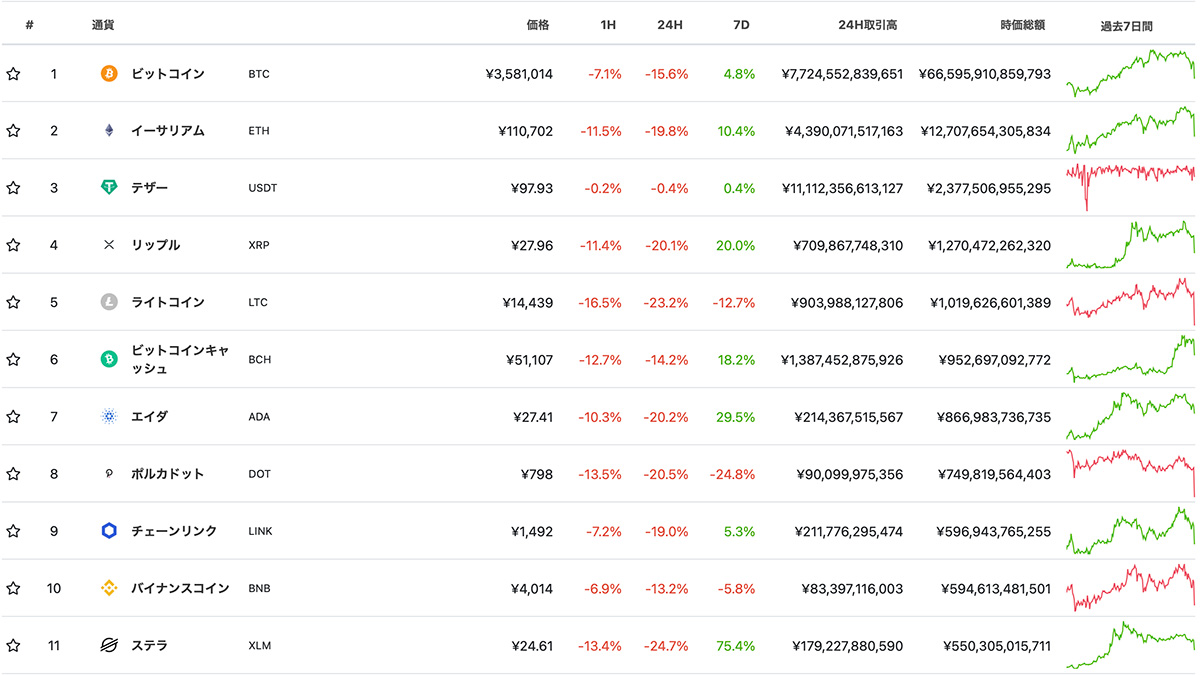Click the LTC 7-day sparkline chart
The width and height of the screenshot is (1200, 675).
click(x=1131, y=301)
